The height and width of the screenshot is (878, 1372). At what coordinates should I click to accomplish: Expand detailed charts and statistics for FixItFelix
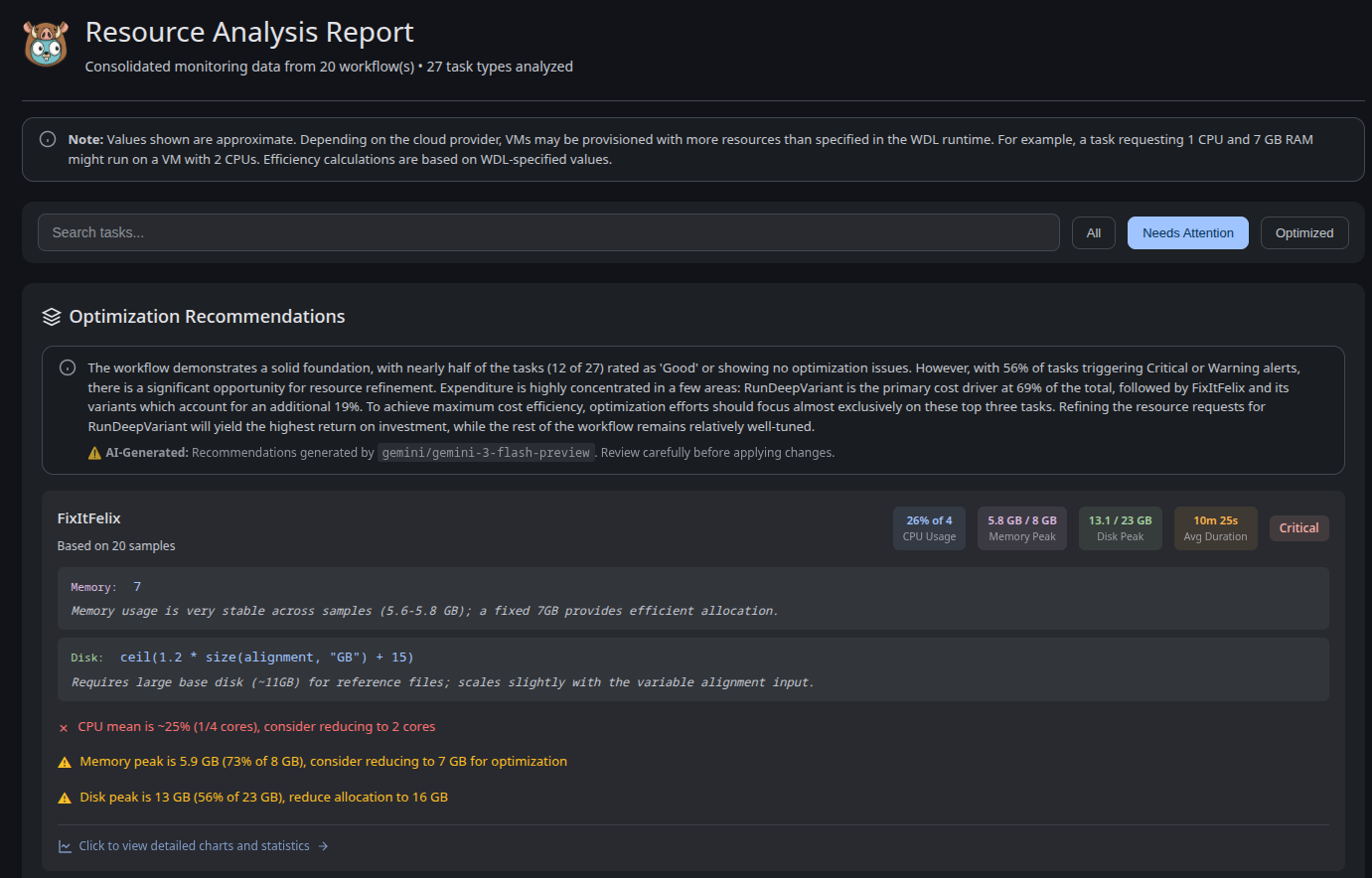[x=194, y=846]
